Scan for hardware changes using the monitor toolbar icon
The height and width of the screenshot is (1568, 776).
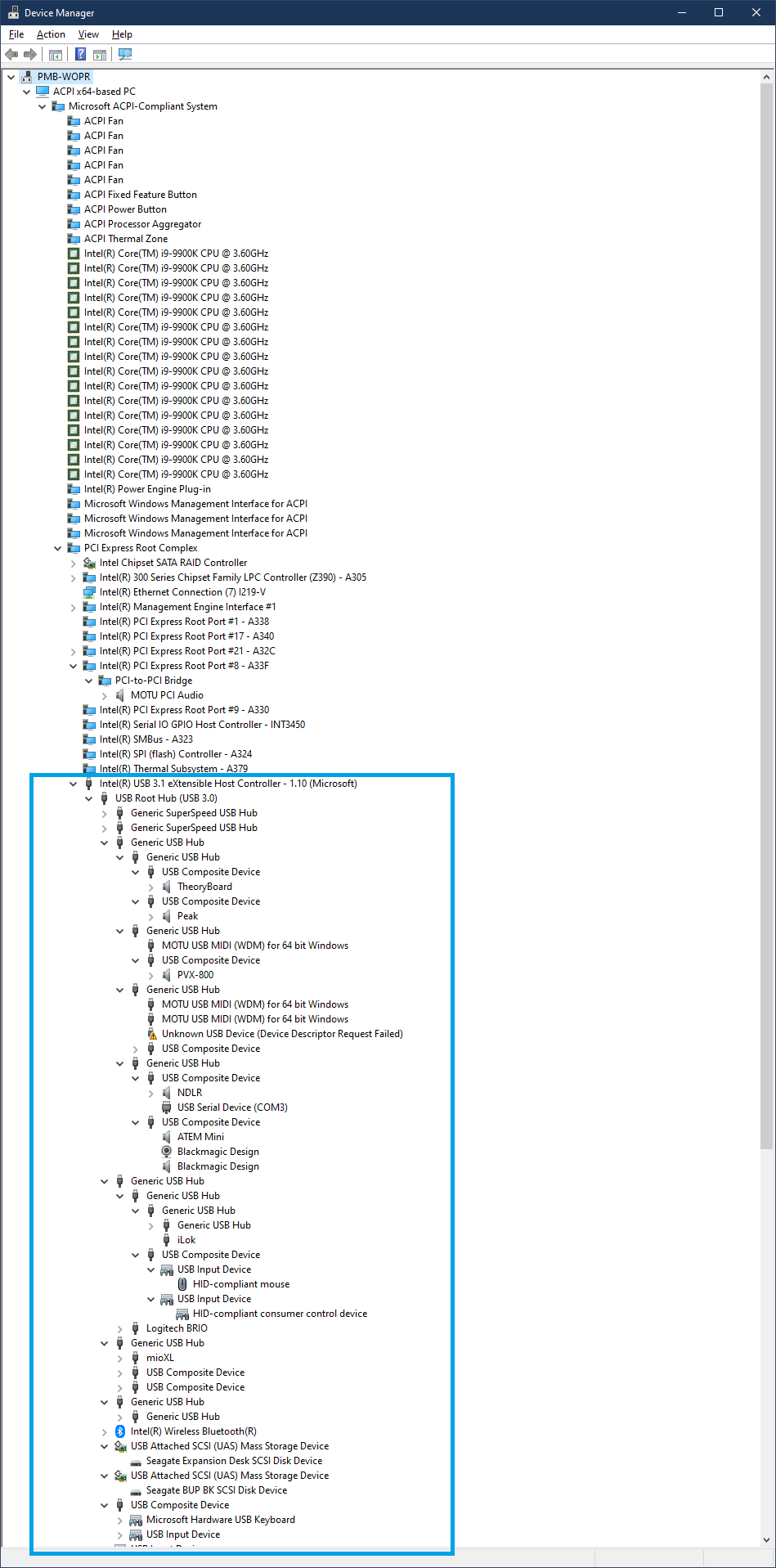click(x=125, y=54)
